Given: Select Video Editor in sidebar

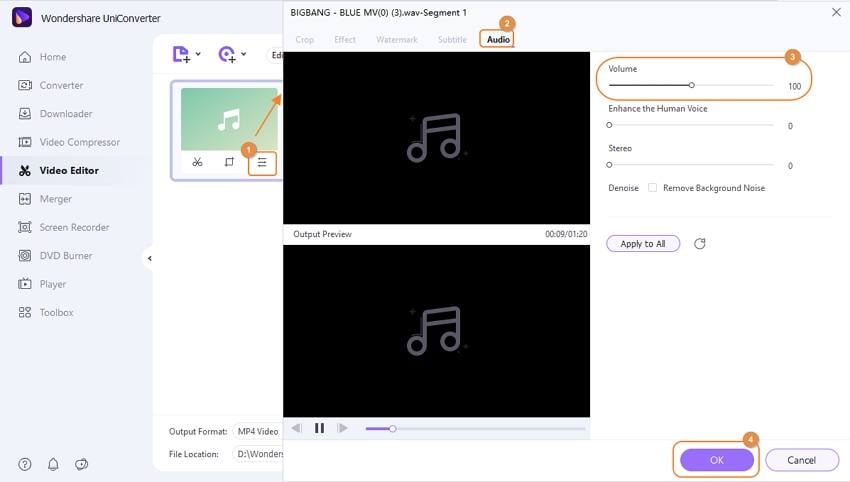Looking at the screenshot, I should [59, 170].
